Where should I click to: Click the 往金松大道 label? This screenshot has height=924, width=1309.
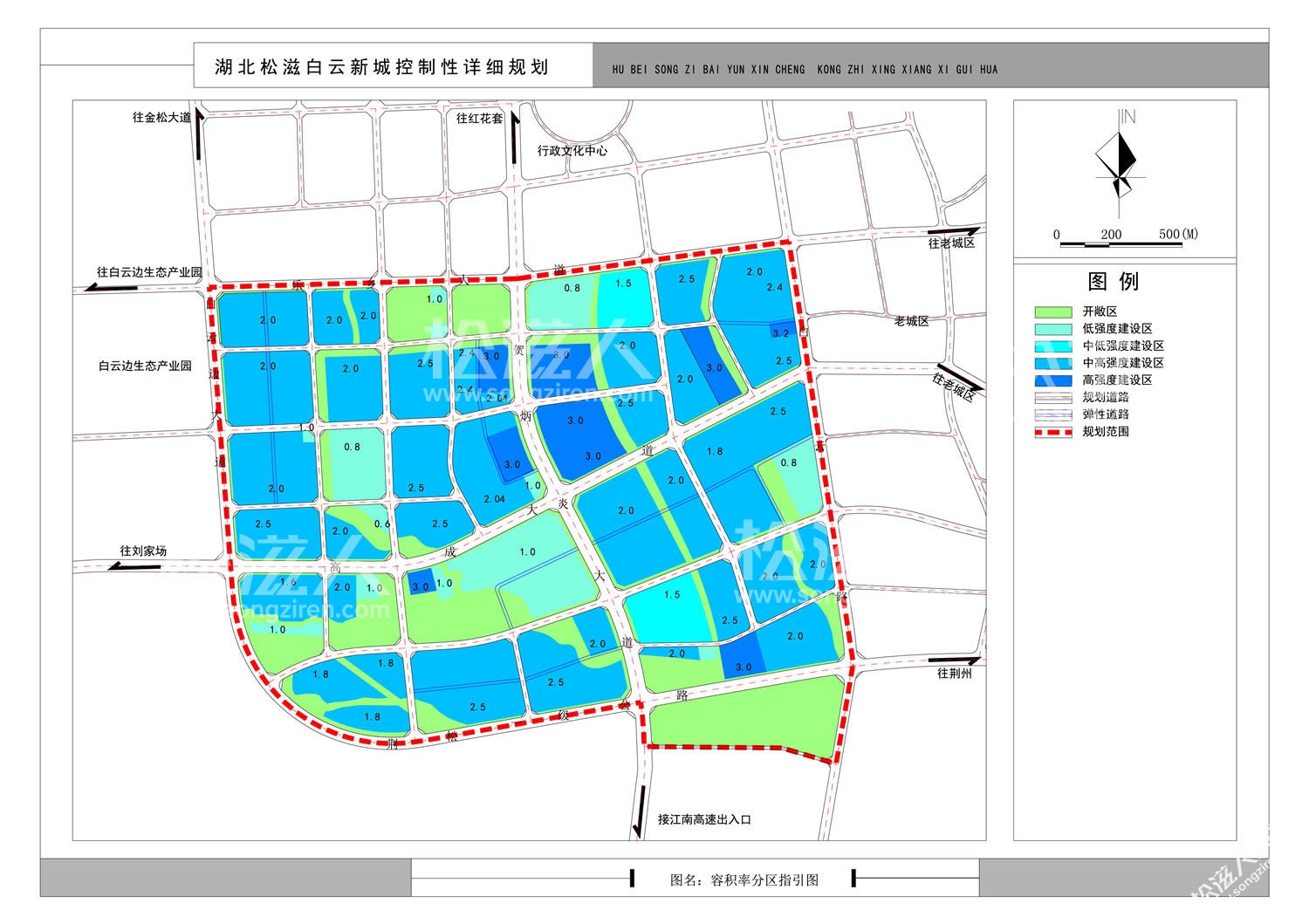pyautogui.click(x=161, y=117)
